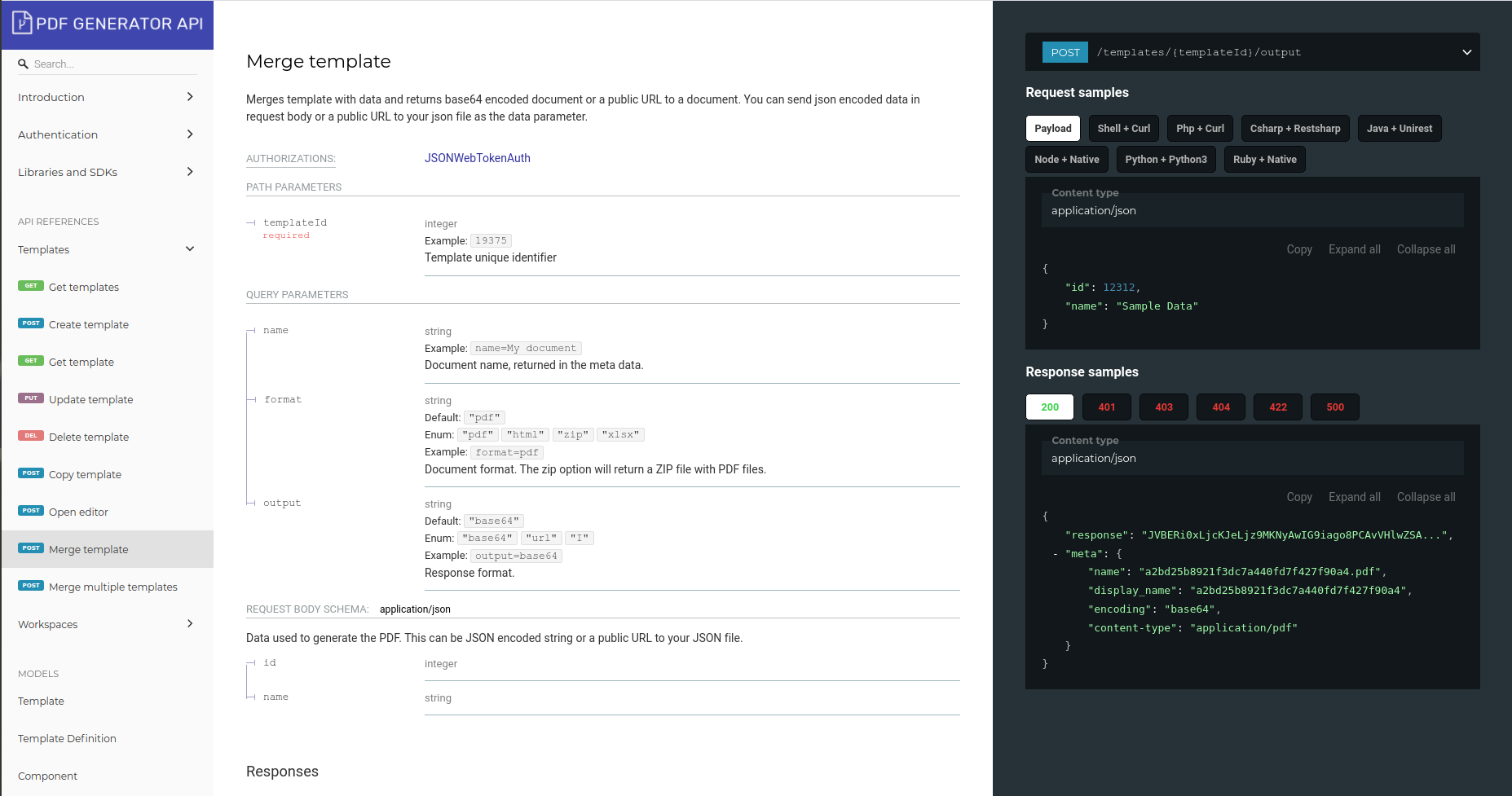Click the search magnifier icon
Image resolution: width=1512 pixels, height=796 pixels.
23,64
